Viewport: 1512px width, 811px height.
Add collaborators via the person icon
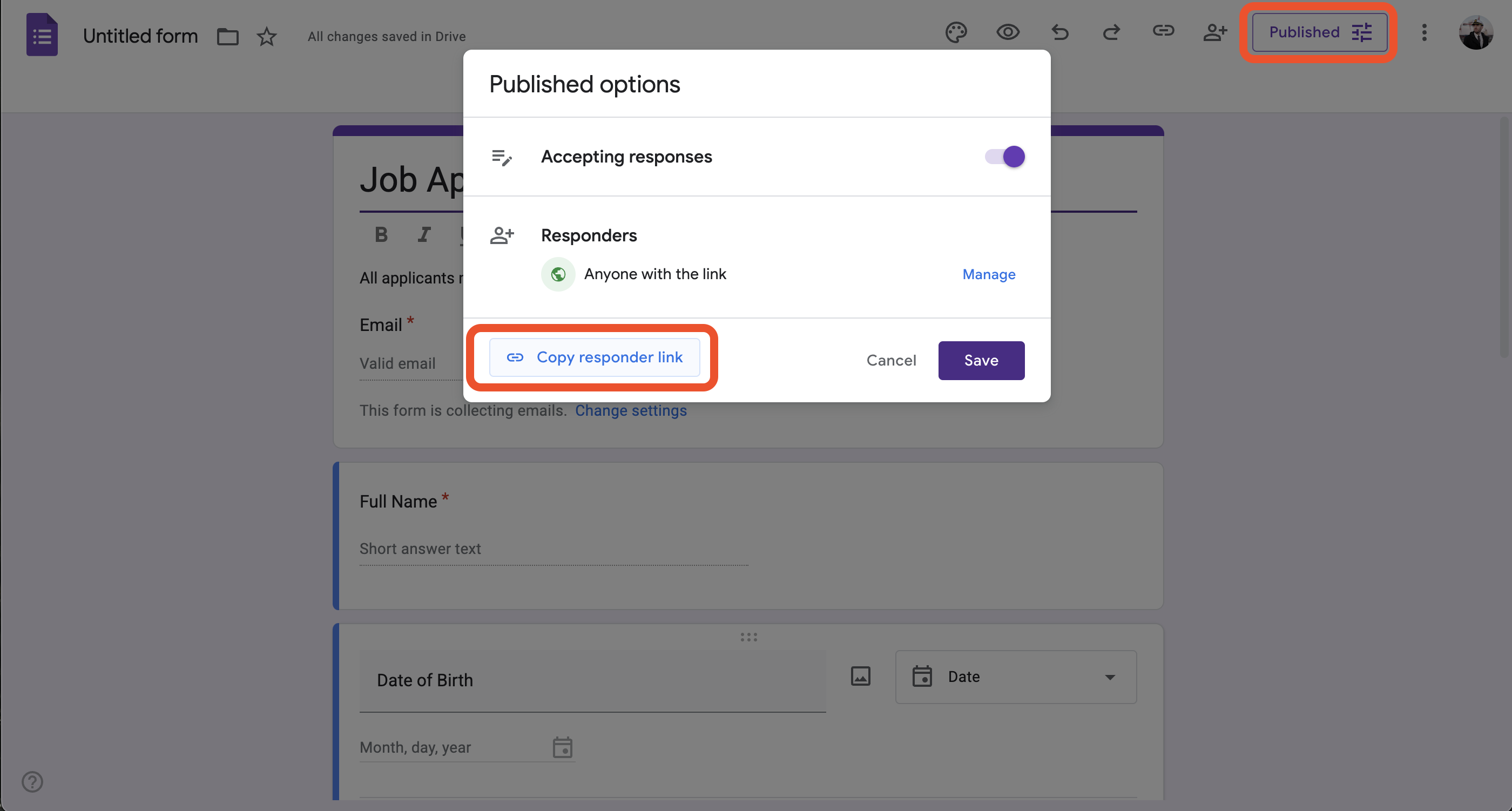pyautogui.click(x=1215, y=33)
